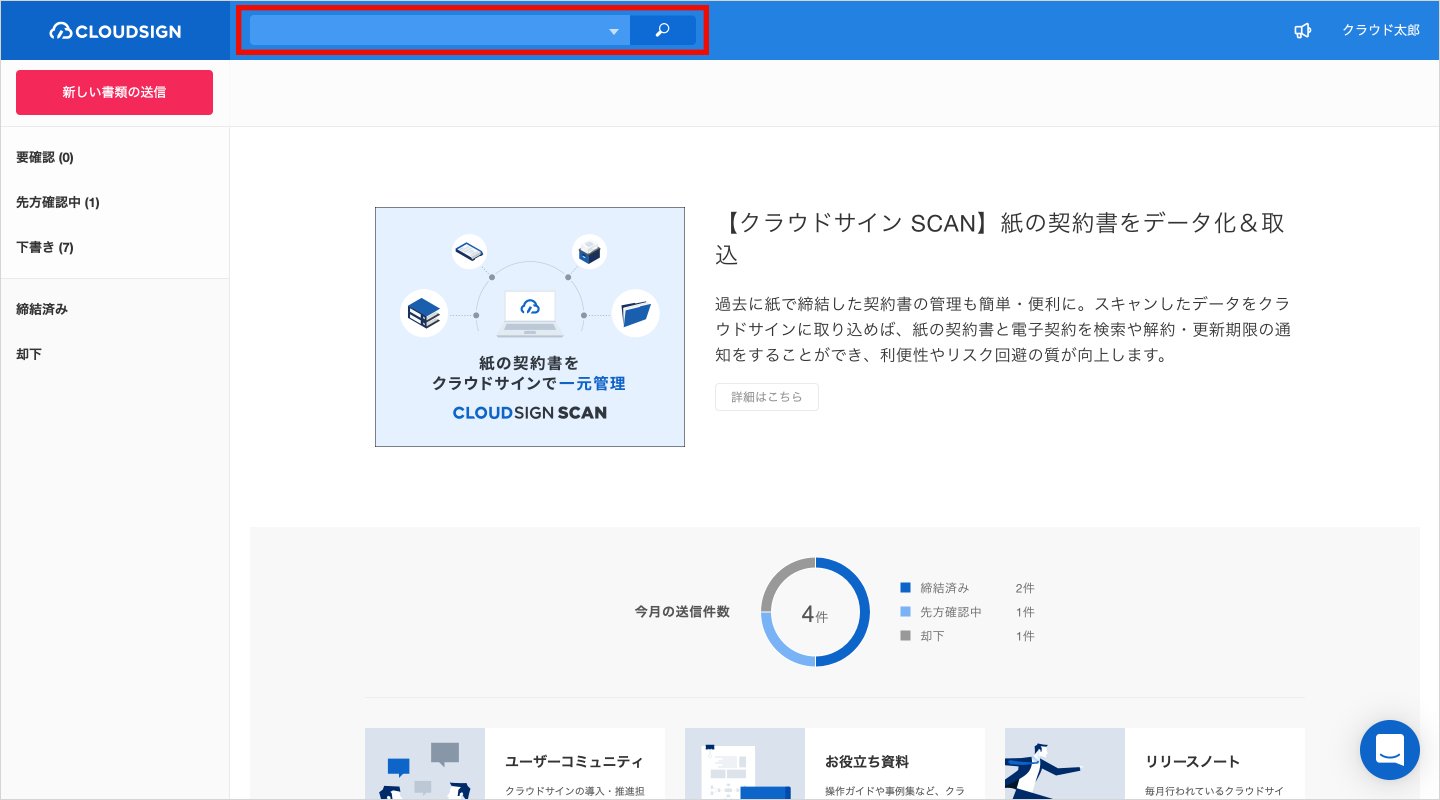The width and height of the screenshot is (1440, 800).
Task: Open the お役立ち資料 card
Action: coord(835,764)
